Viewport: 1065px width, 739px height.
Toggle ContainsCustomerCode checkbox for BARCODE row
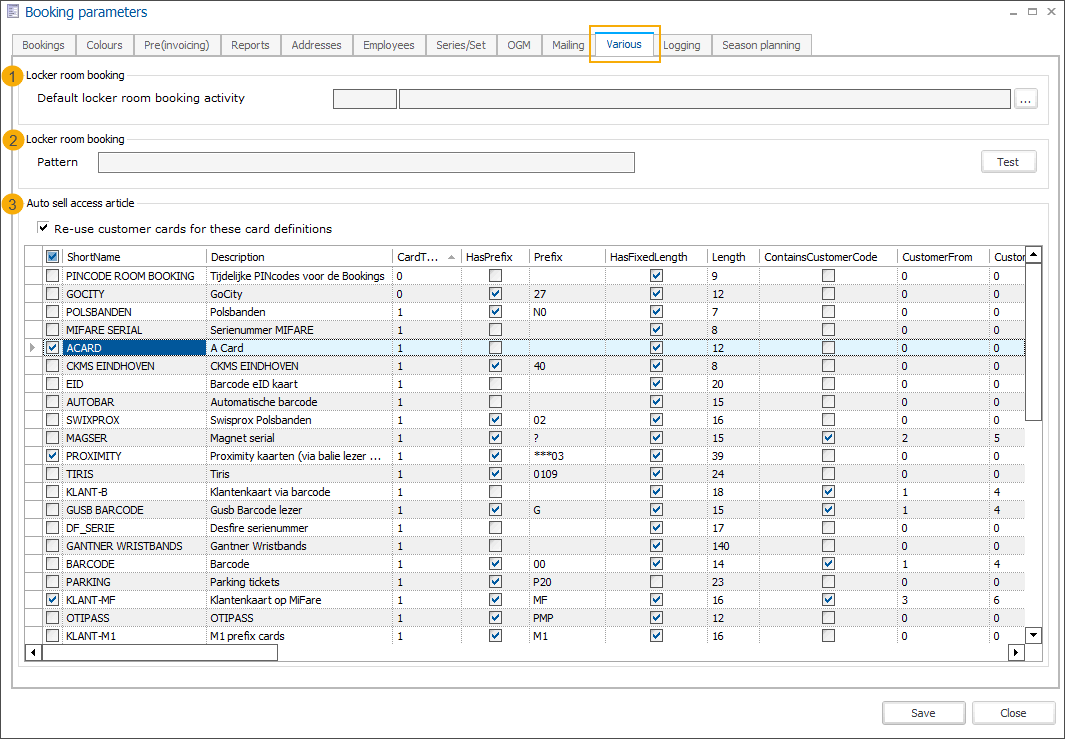tap(828, 564)
